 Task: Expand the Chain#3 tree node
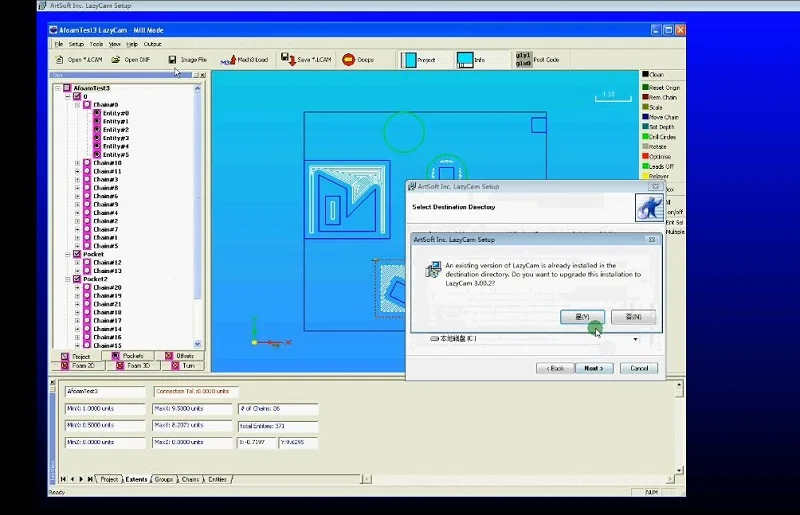(x=78, y=179)
